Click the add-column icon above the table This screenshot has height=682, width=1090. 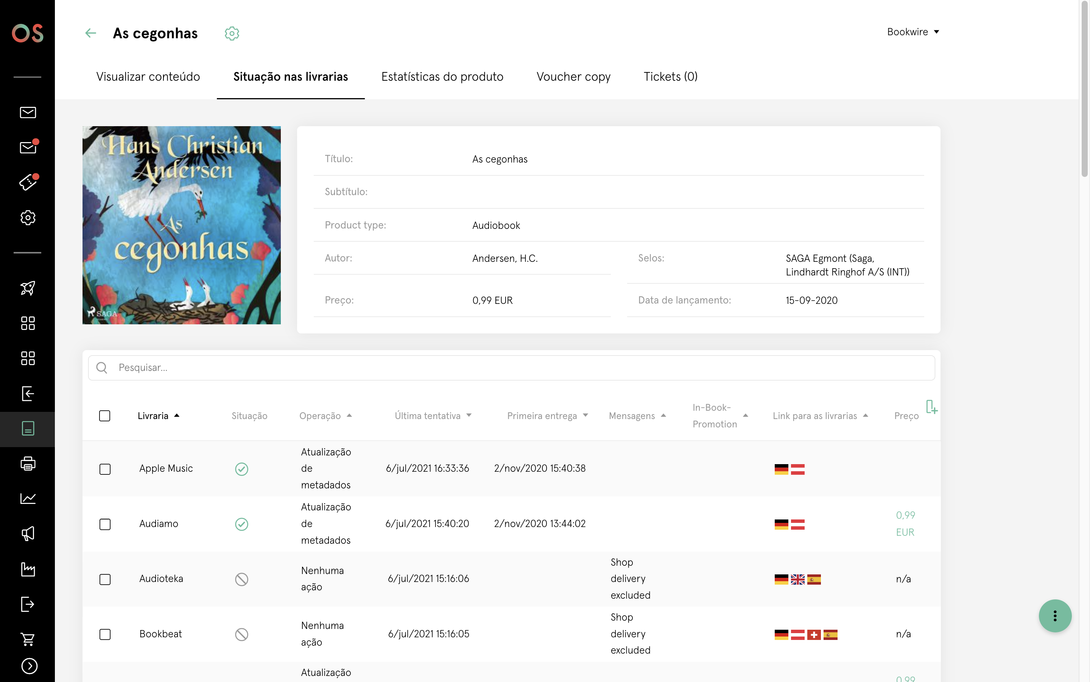pyautogui.click(x=932, y=407)
